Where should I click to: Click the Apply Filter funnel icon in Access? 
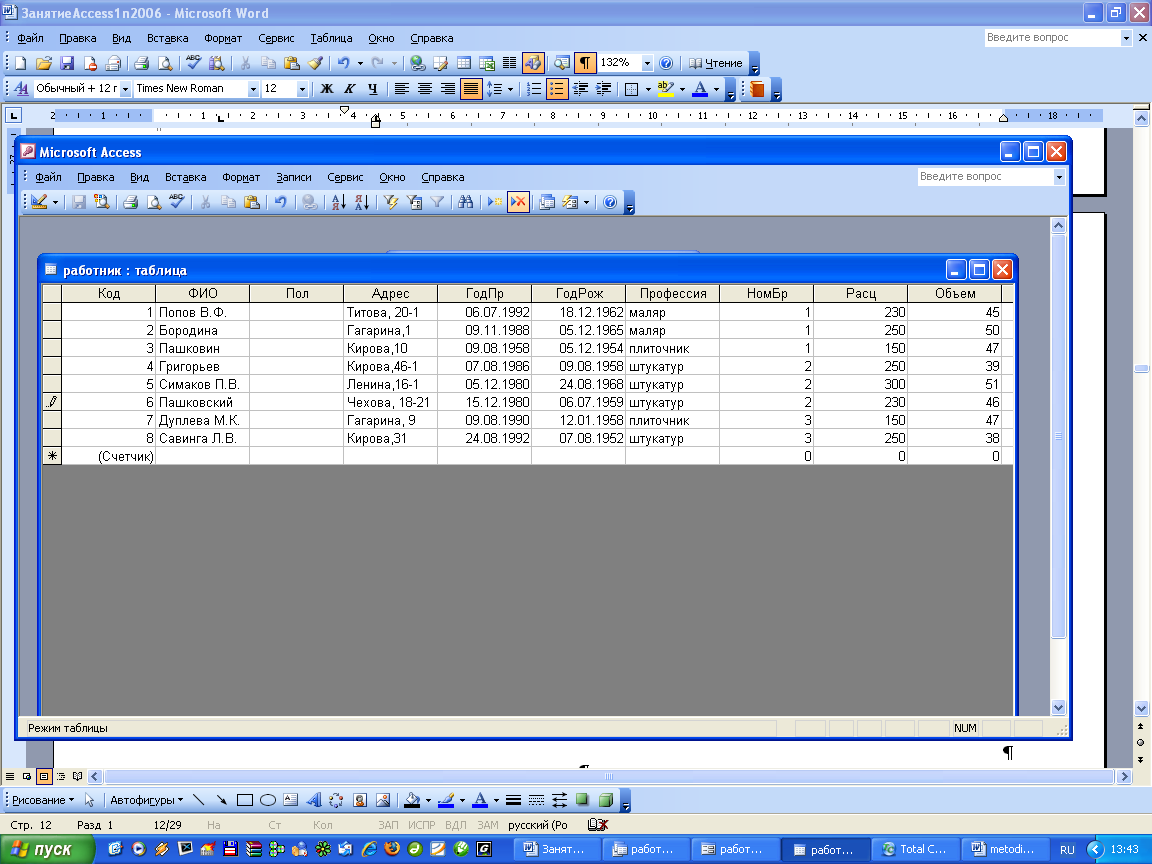[437, 202]
